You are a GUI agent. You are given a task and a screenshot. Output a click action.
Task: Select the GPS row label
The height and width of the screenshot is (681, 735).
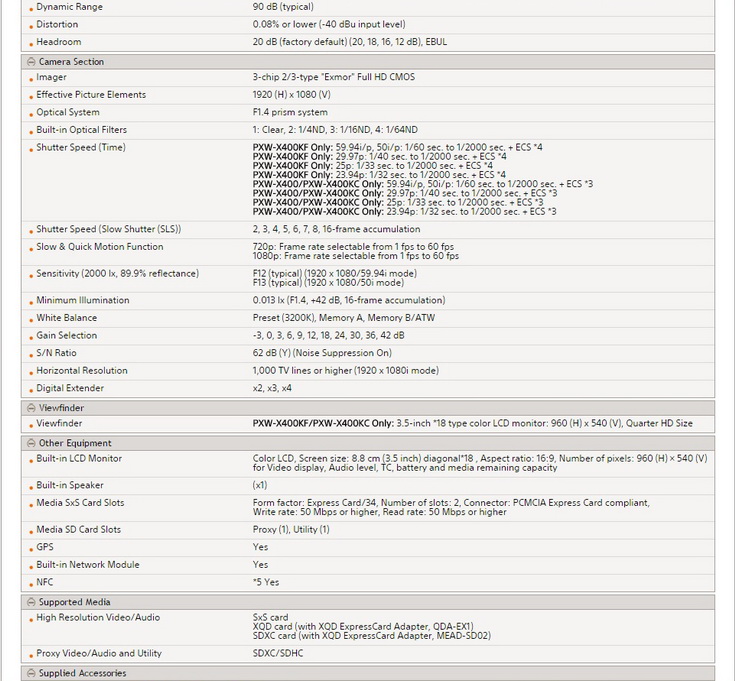point(45,547)
